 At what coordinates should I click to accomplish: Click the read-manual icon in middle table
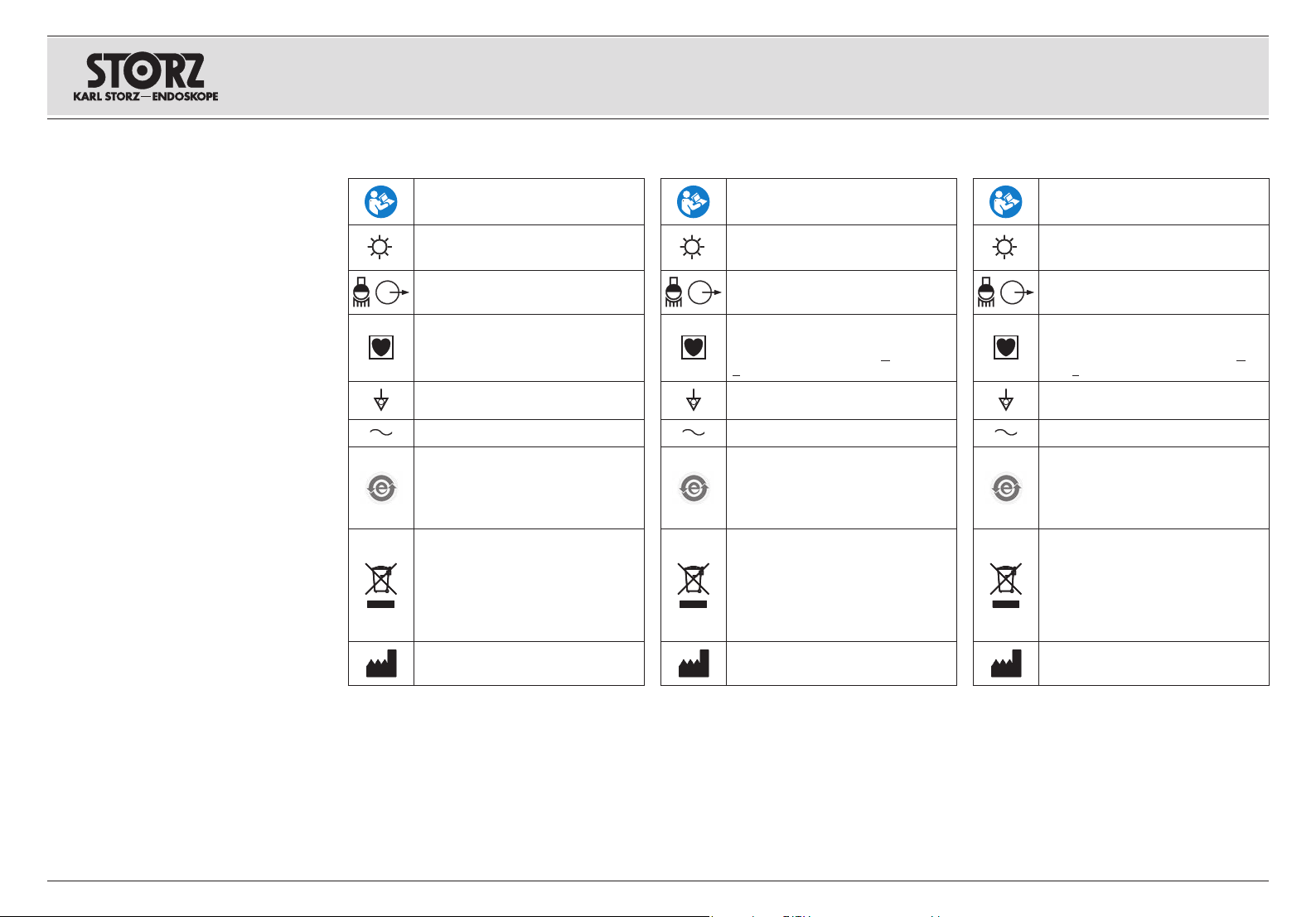pos(694,201)
